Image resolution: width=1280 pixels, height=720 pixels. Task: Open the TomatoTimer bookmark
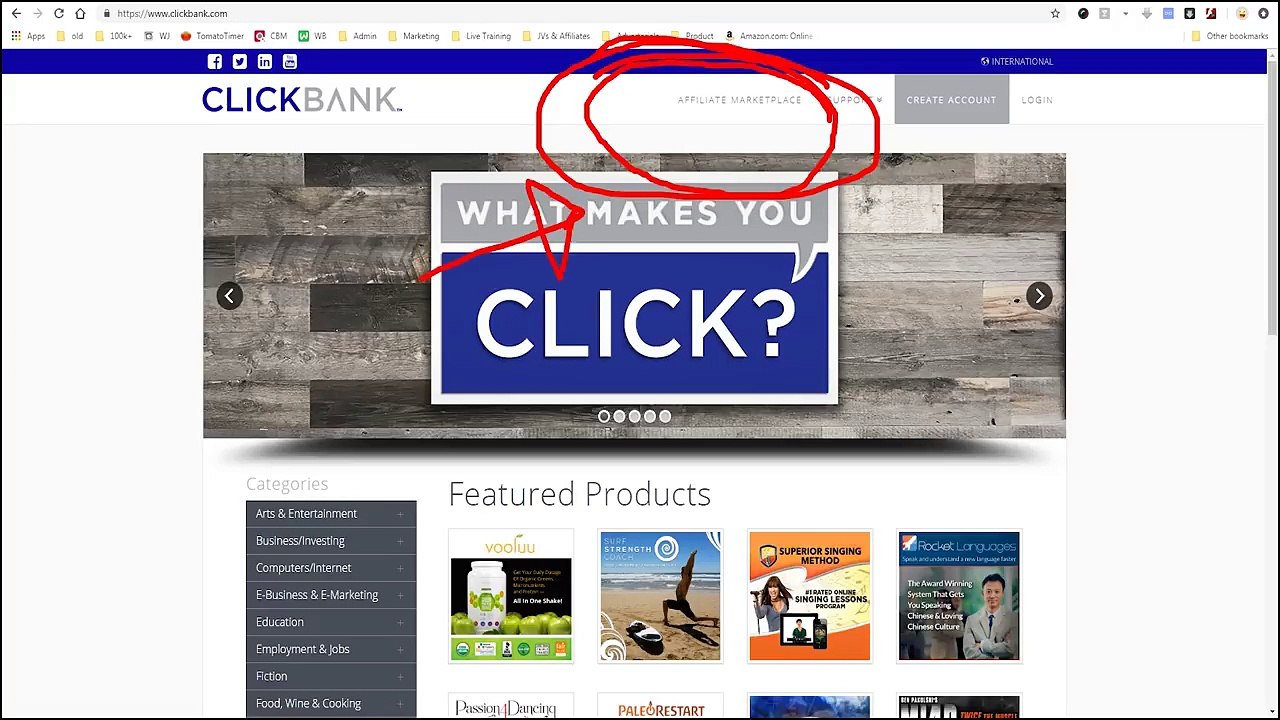(212, 36)
